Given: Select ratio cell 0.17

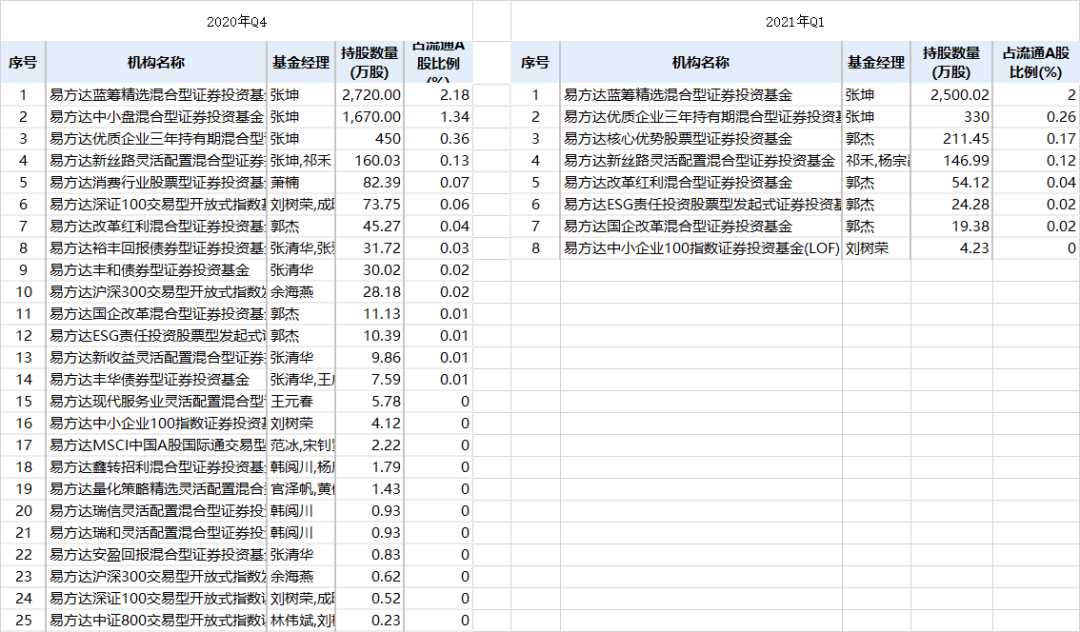Looking at the screenshot, I should click(x=1036, y=139).
